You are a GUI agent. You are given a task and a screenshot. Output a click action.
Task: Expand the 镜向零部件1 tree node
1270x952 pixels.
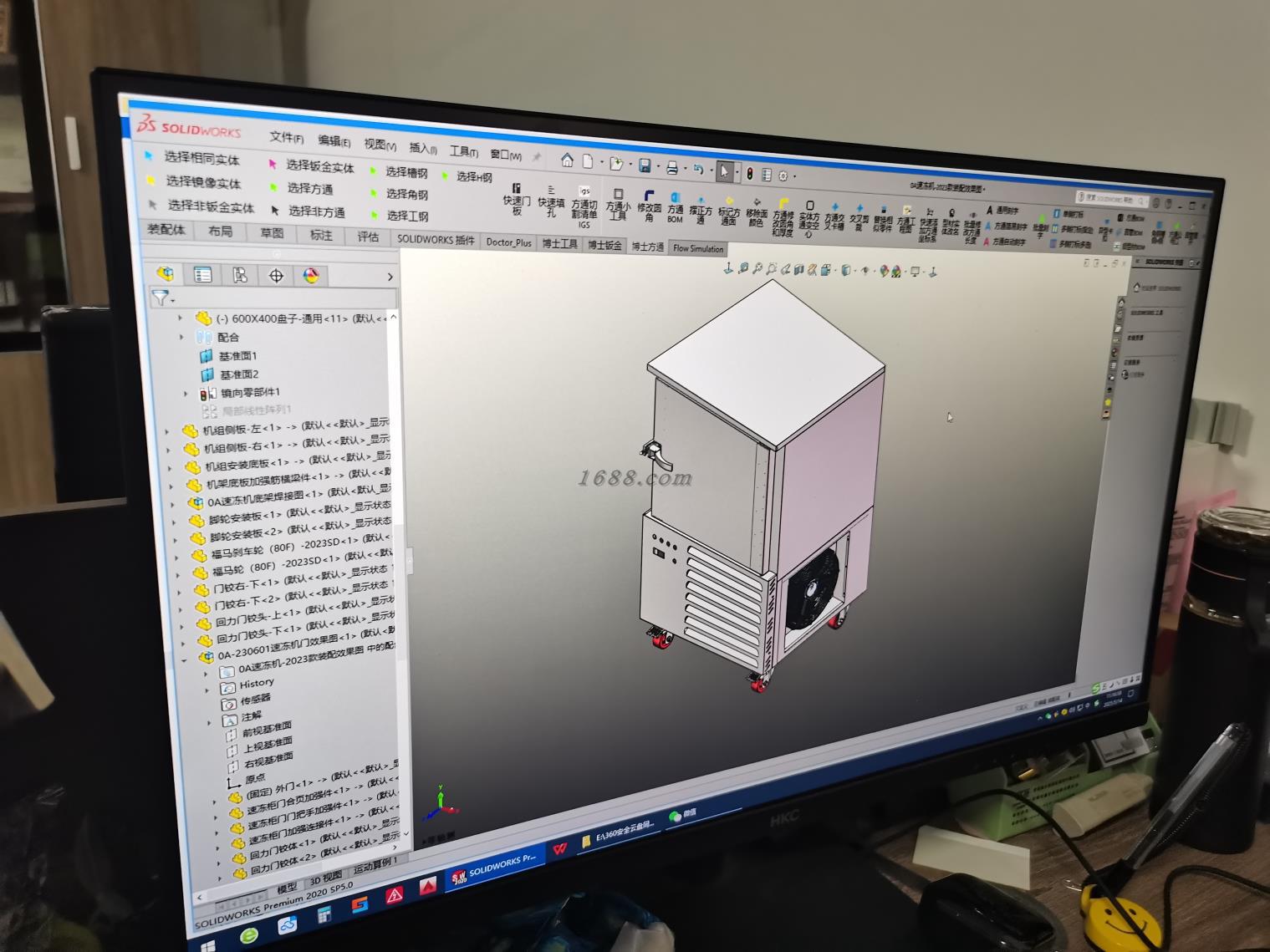[x=186, y=392]
